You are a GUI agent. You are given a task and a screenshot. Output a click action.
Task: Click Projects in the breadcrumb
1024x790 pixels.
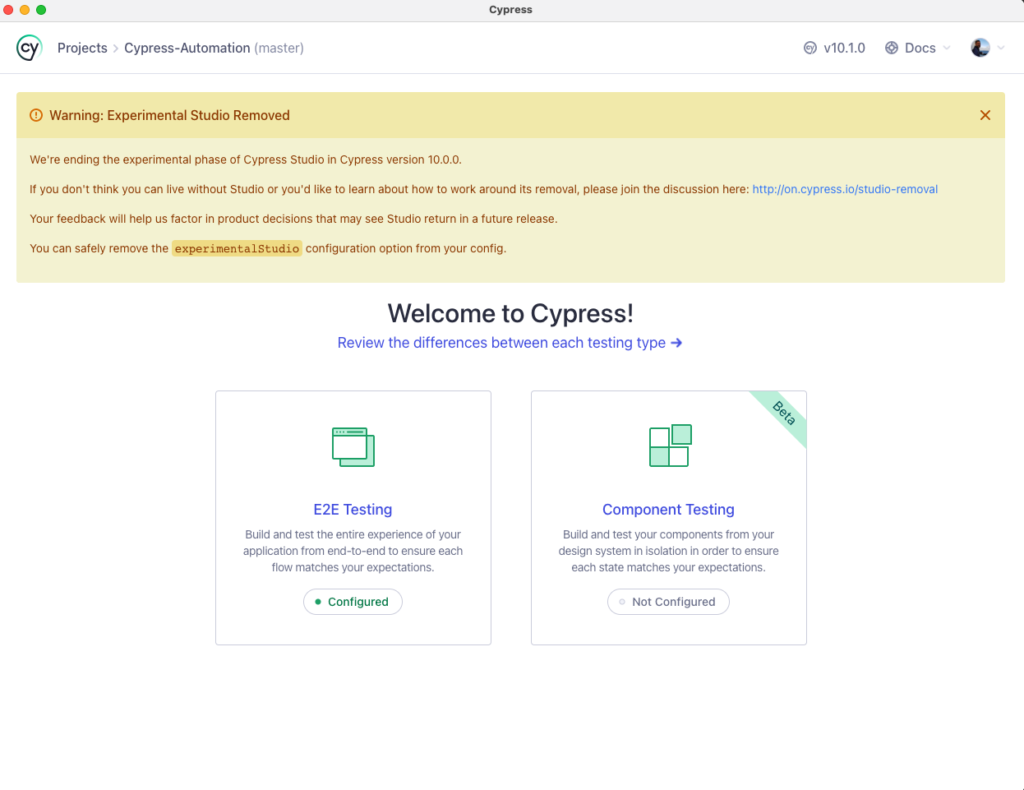pyautogui.click(x=82, y=47)
